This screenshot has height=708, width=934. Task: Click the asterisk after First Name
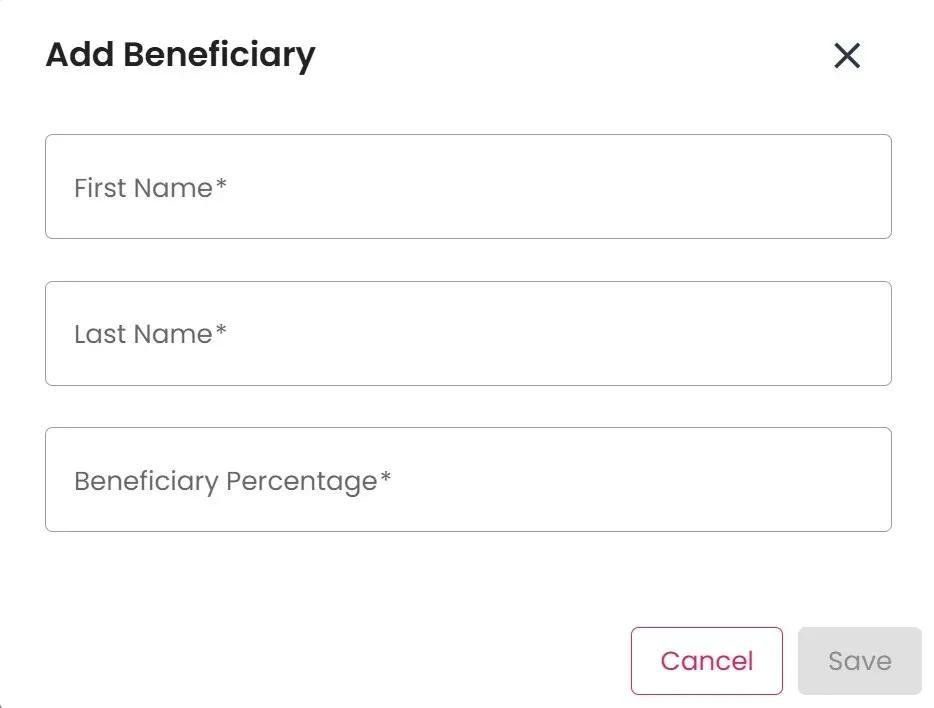tap(222, 185)
